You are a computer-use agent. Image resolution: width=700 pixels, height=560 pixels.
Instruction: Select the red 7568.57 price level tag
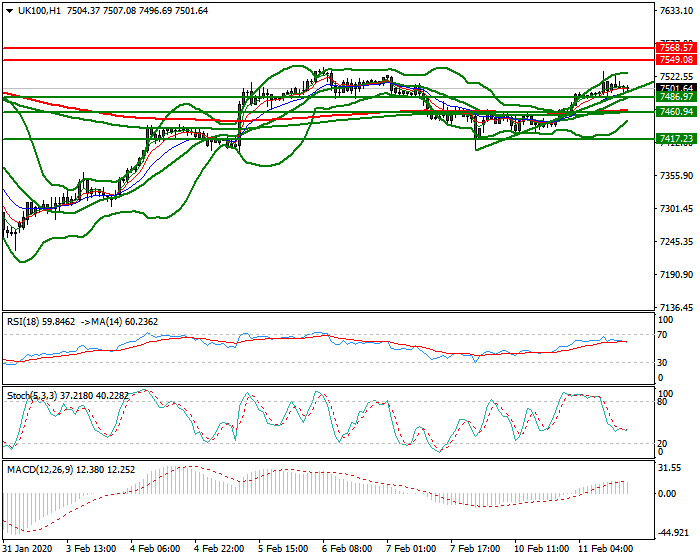click(676, 47)
